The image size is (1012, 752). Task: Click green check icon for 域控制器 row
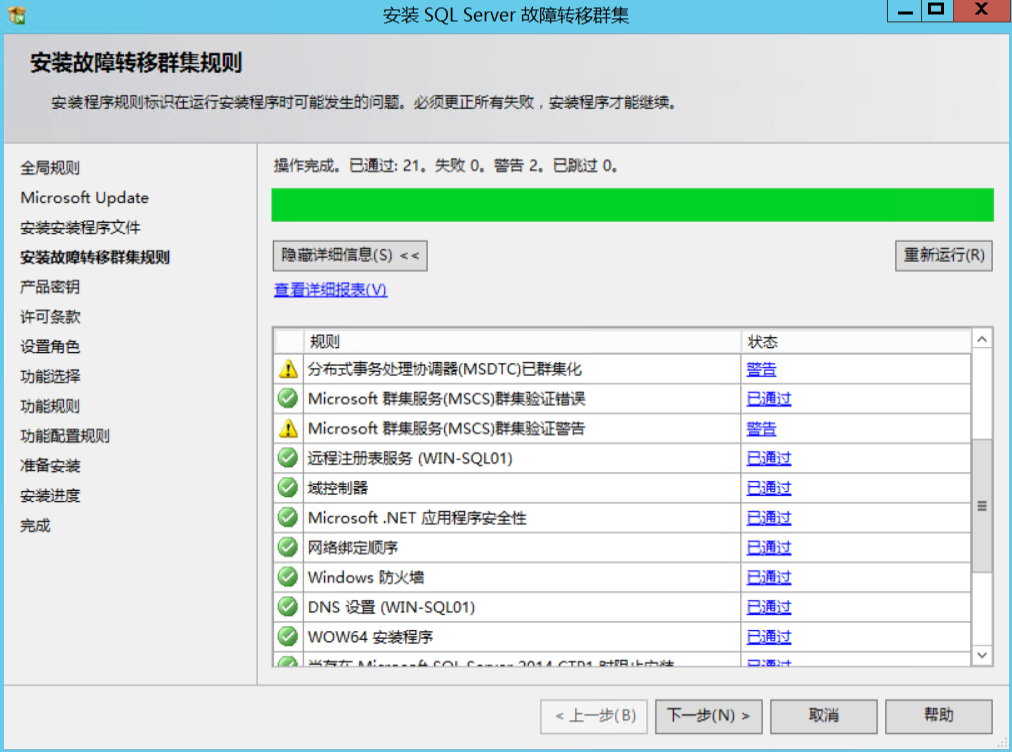(x=288, y=487)
